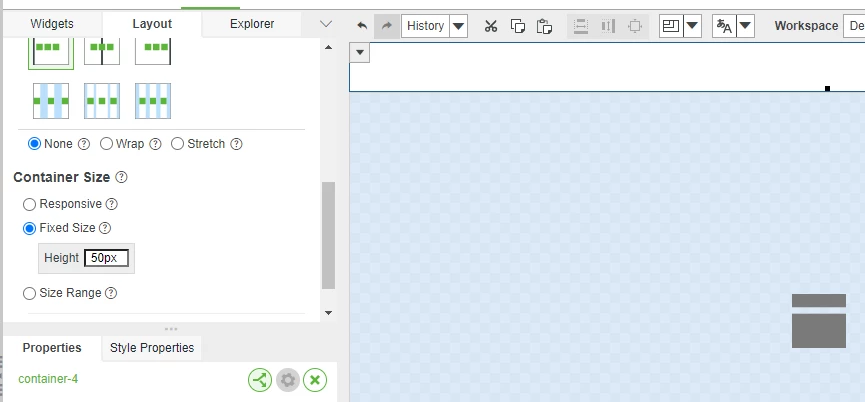Expand the panel tabs overflow chevron

(326, 24)
